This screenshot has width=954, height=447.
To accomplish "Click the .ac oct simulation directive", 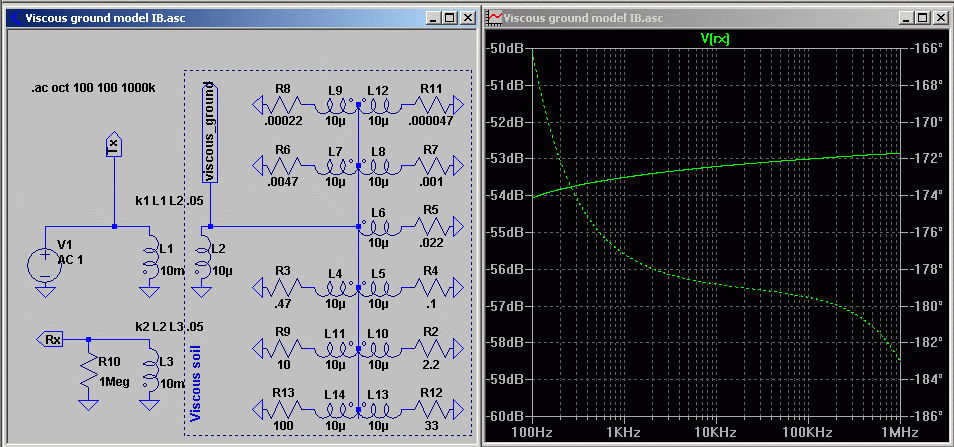I will [91, 89].
